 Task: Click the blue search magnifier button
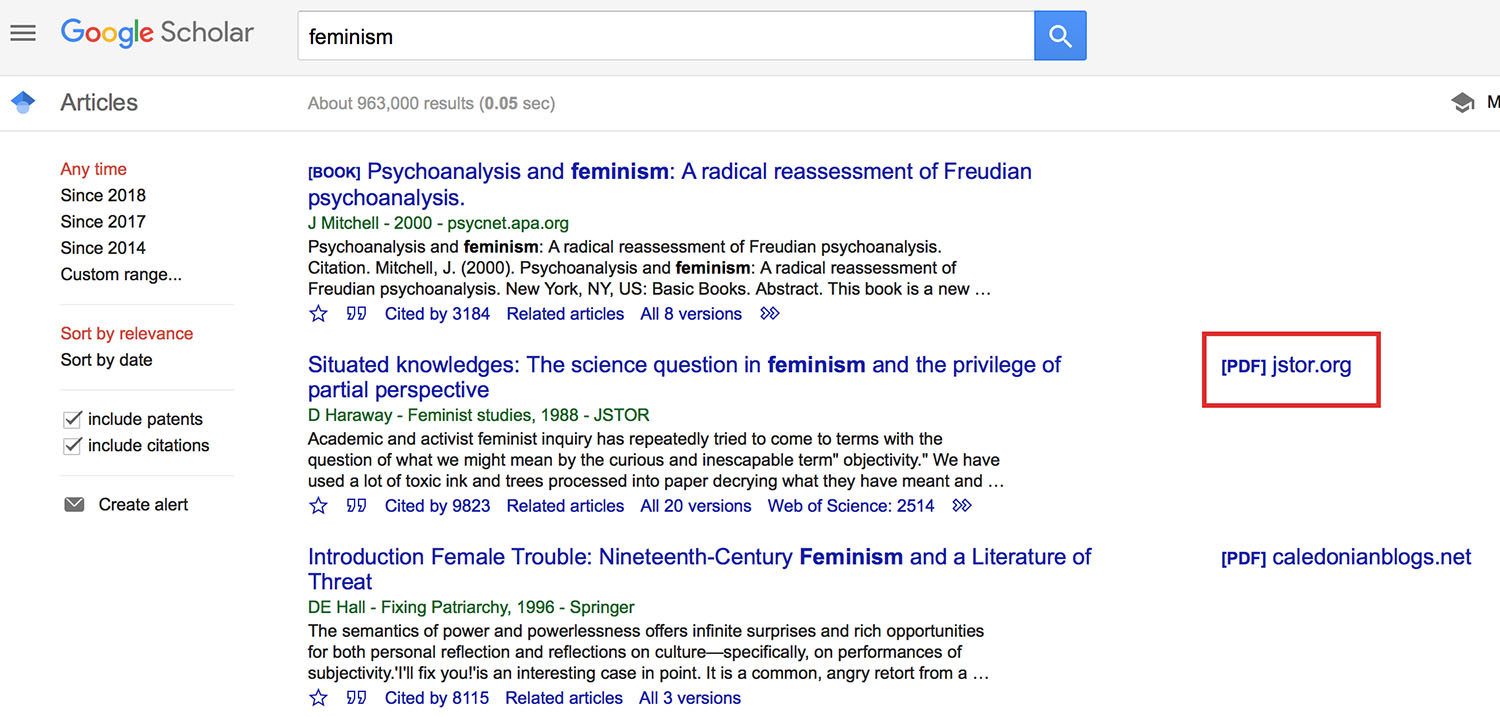[1060, 37]
